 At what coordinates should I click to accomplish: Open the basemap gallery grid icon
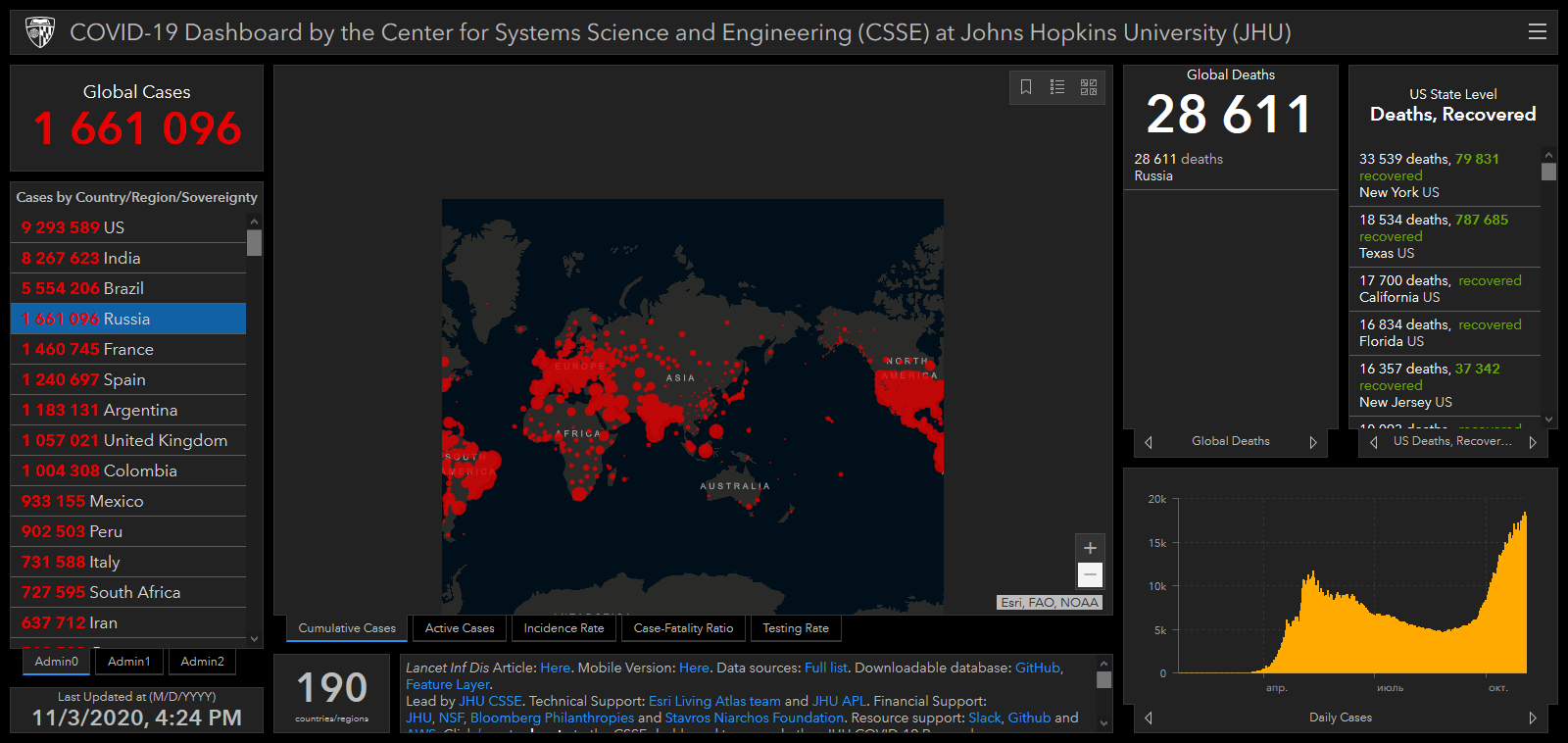pos(1089,87)
